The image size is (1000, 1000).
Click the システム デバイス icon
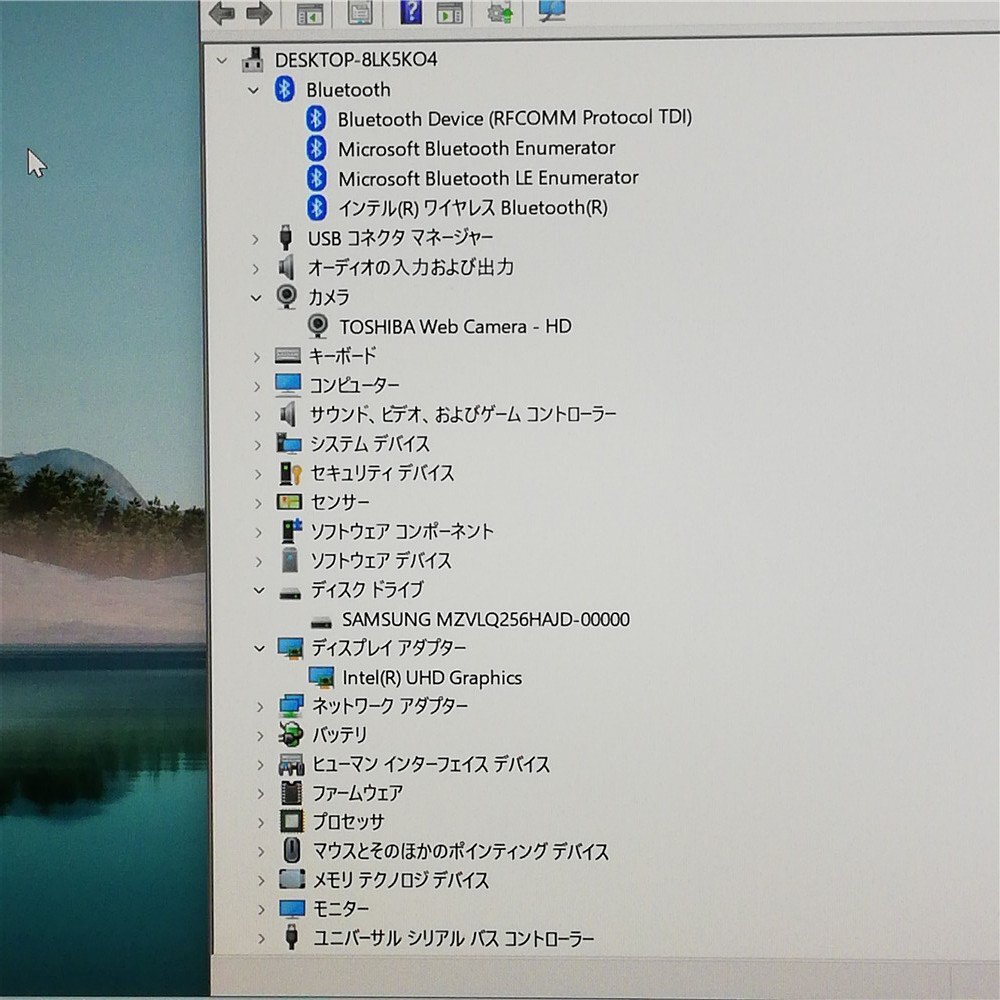pos(289,443)
